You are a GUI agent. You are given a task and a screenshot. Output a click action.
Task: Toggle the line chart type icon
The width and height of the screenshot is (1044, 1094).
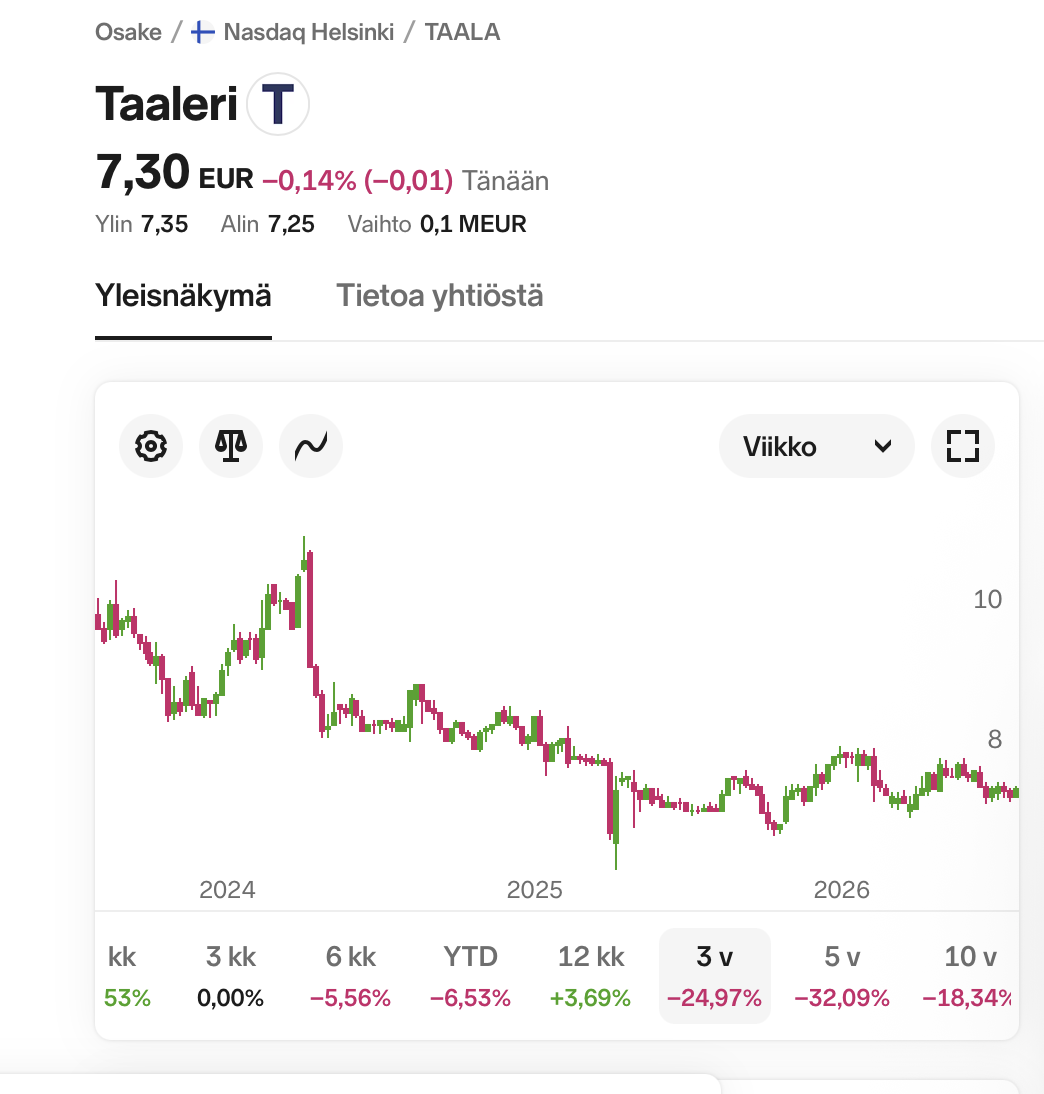(311, 446)
